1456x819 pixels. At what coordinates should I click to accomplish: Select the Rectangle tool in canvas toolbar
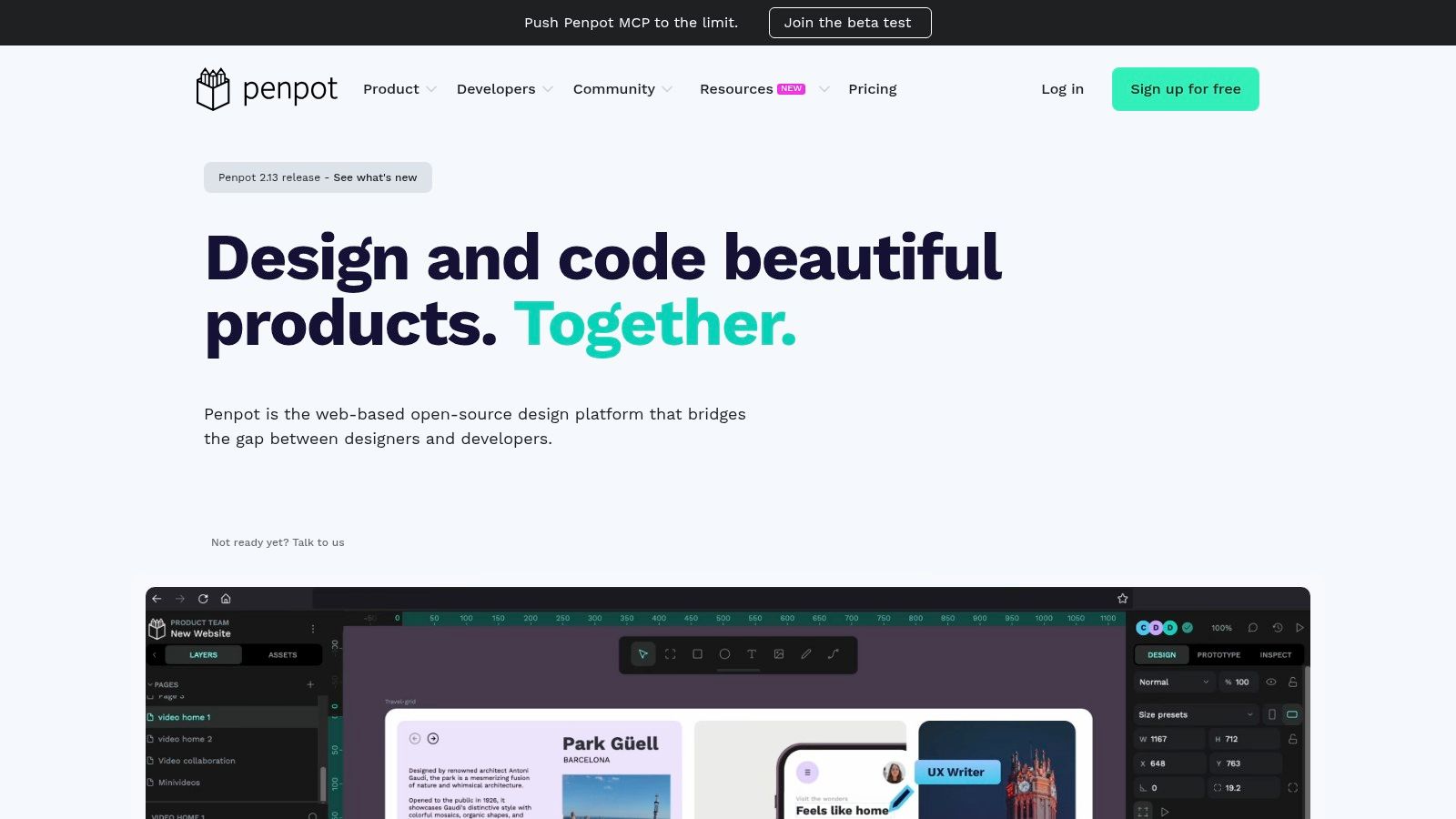(698, 654)
